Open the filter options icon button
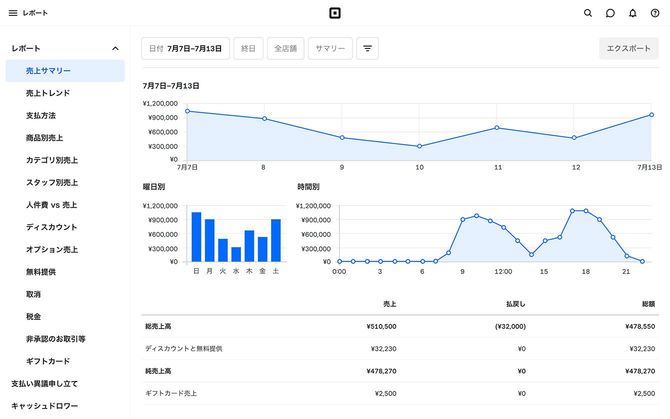Viewport: 670px width, 419px height. point(367,48)
